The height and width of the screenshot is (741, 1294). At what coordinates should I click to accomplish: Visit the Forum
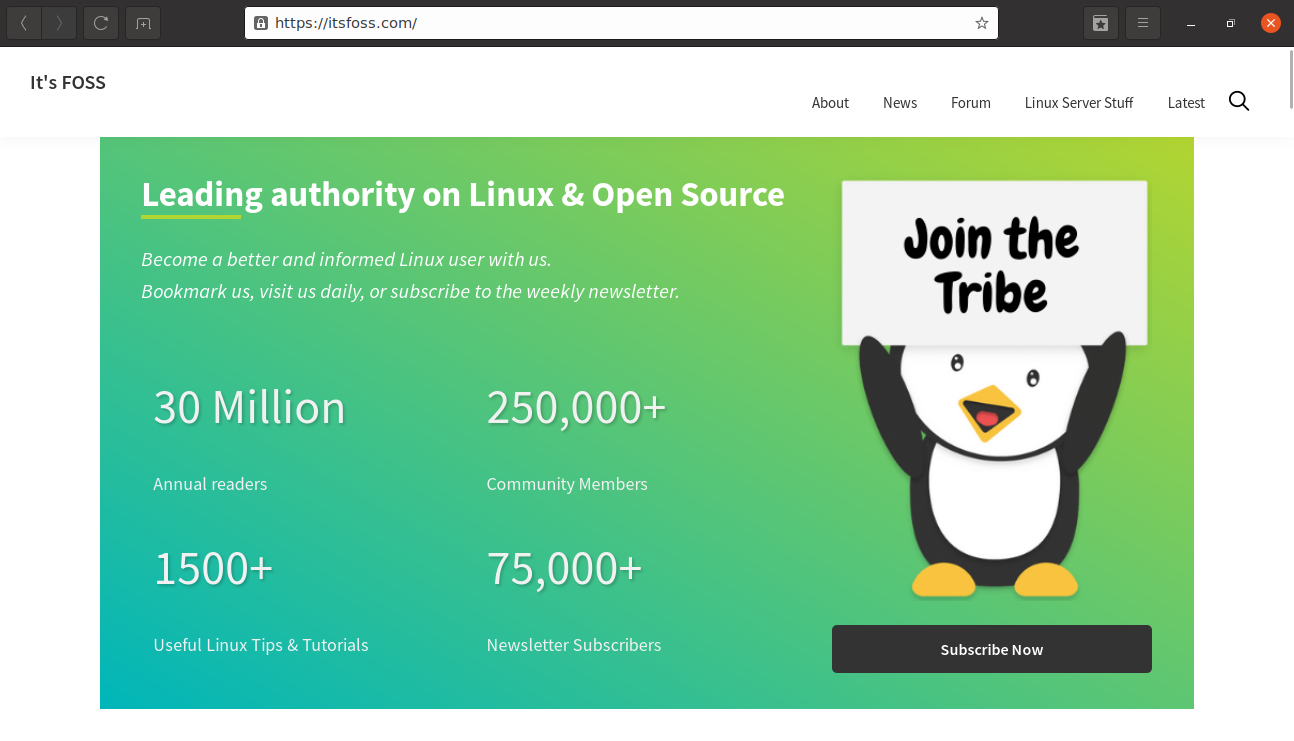(x=970, y=102)
